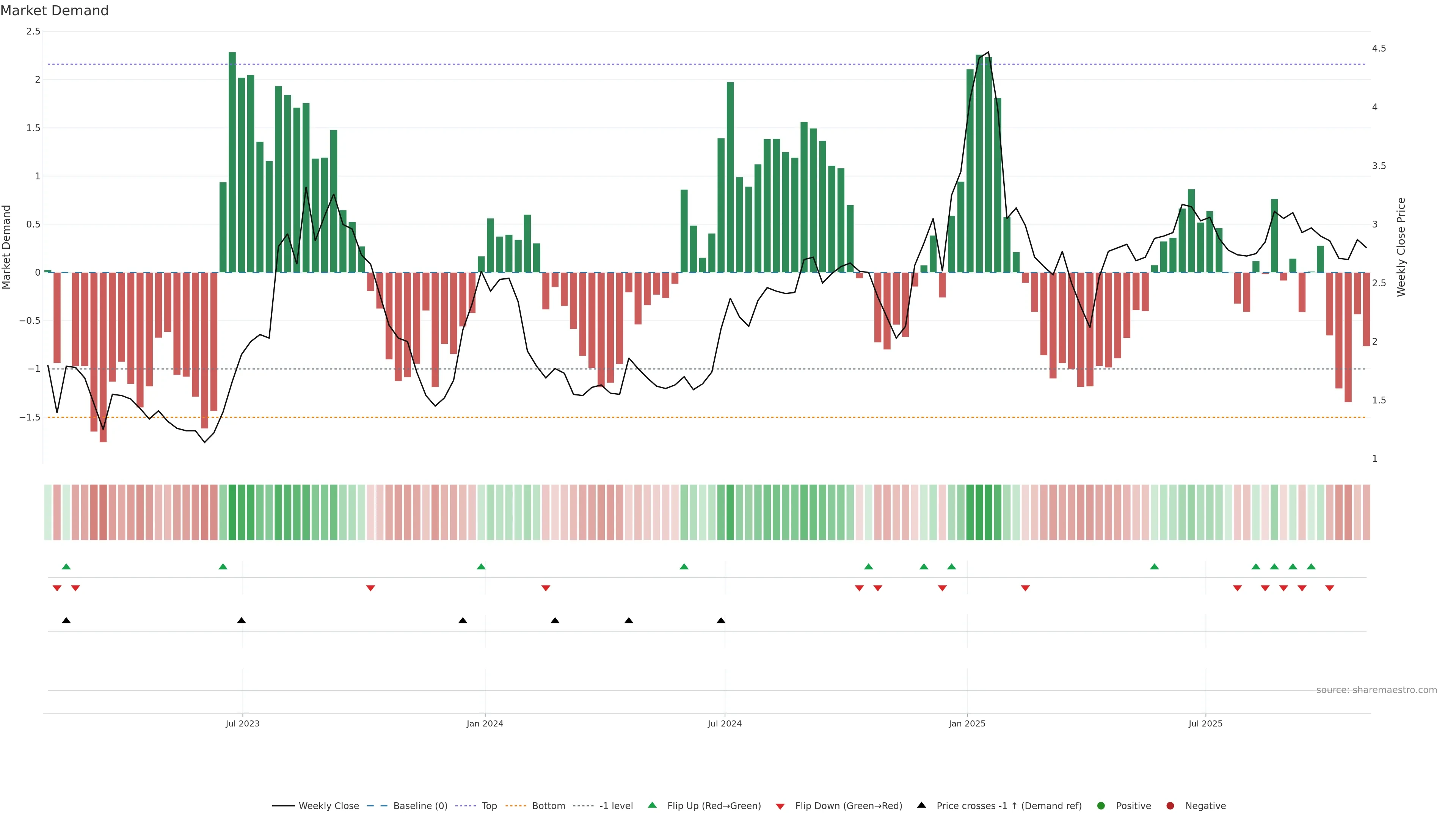
Task: Click the Jul 2024 x-axis label
Action: 725,723
